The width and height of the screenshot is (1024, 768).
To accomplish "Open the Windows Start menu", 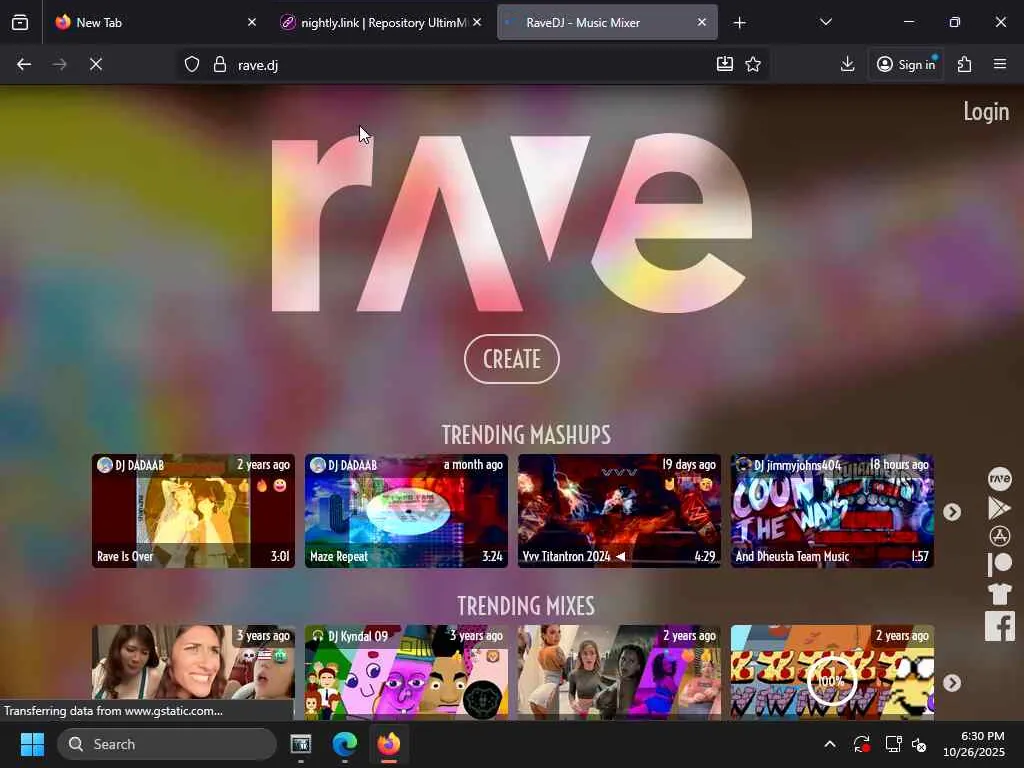I will tap(32, 744).
